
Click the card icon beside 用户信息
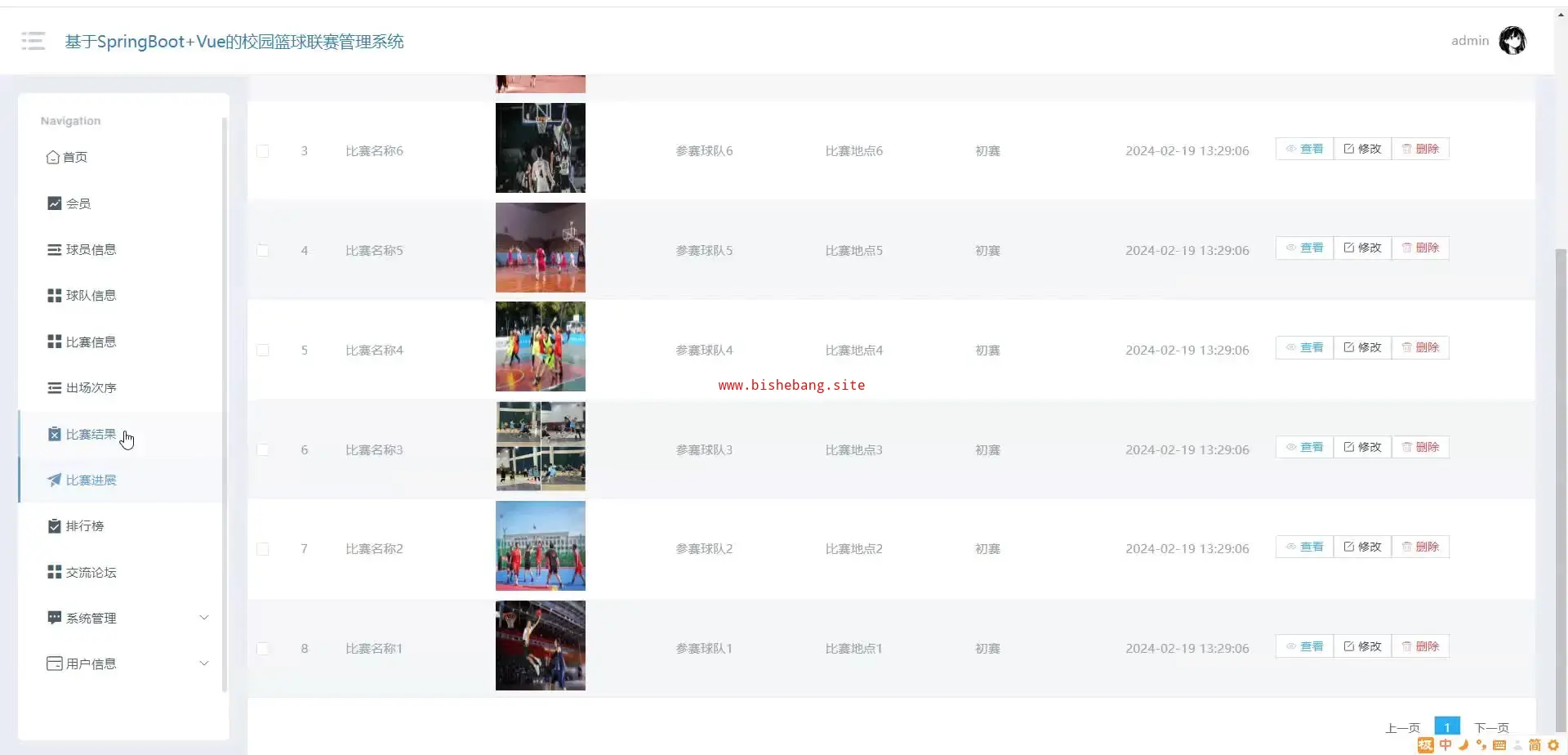pyautogui.click(x=55, y=663)
